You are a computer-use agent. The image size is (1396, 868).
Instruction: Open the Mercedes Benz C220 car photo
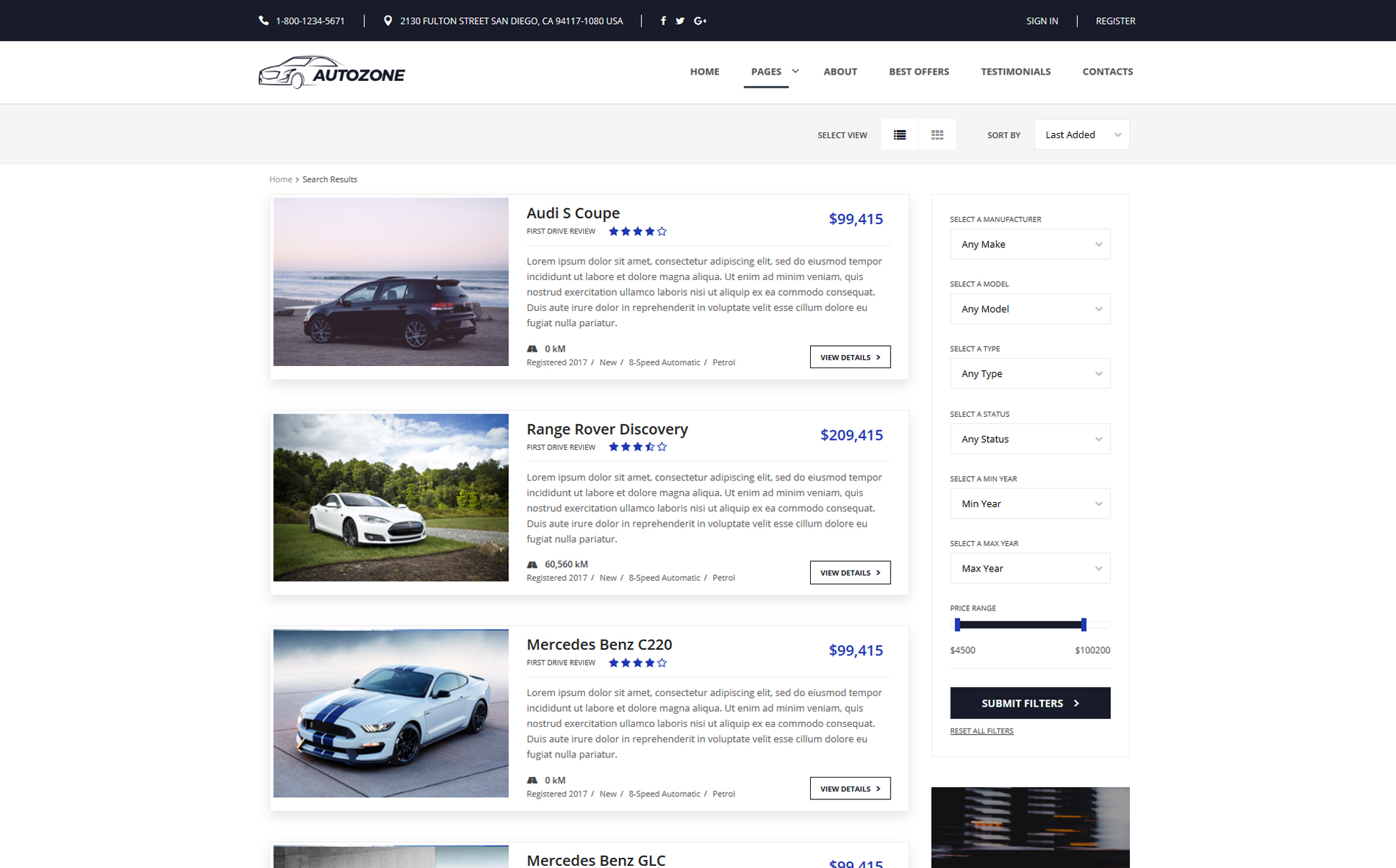click(391, 713)
